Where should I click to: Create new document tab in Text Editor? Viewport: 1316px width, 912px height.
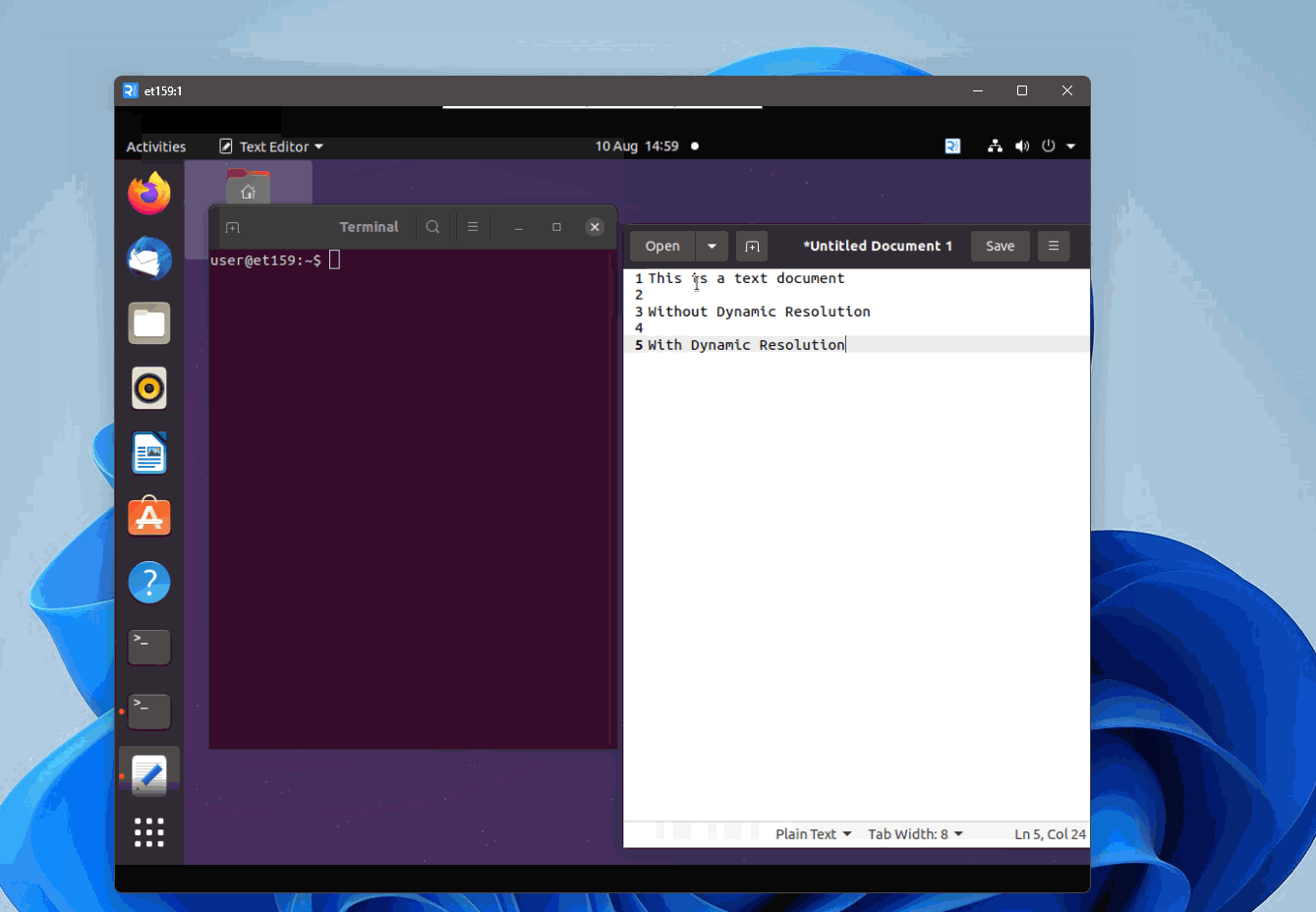tap(752, 247)
